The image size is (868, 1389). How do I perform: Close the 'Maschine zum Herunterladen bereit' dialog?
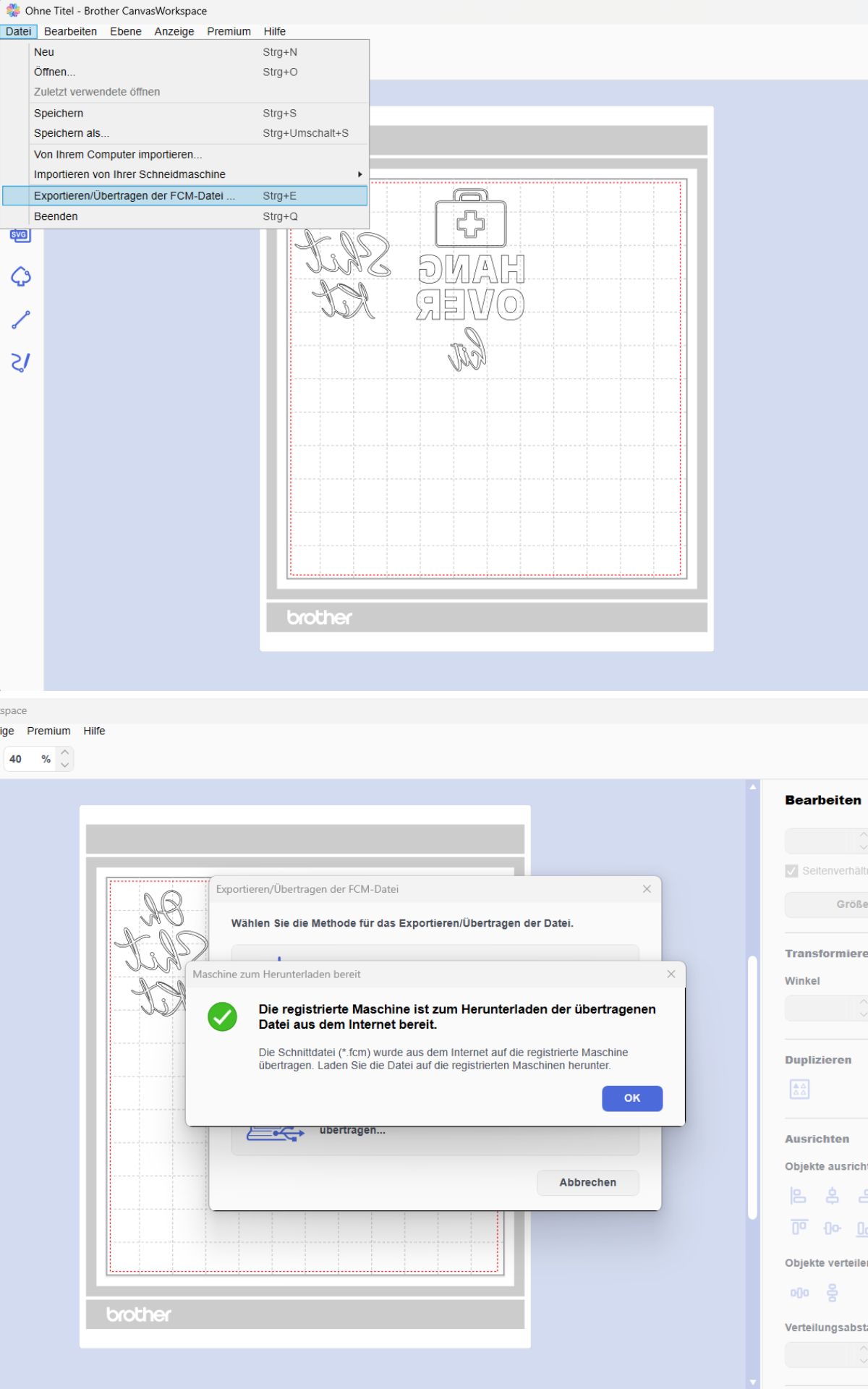pos(671,974)
